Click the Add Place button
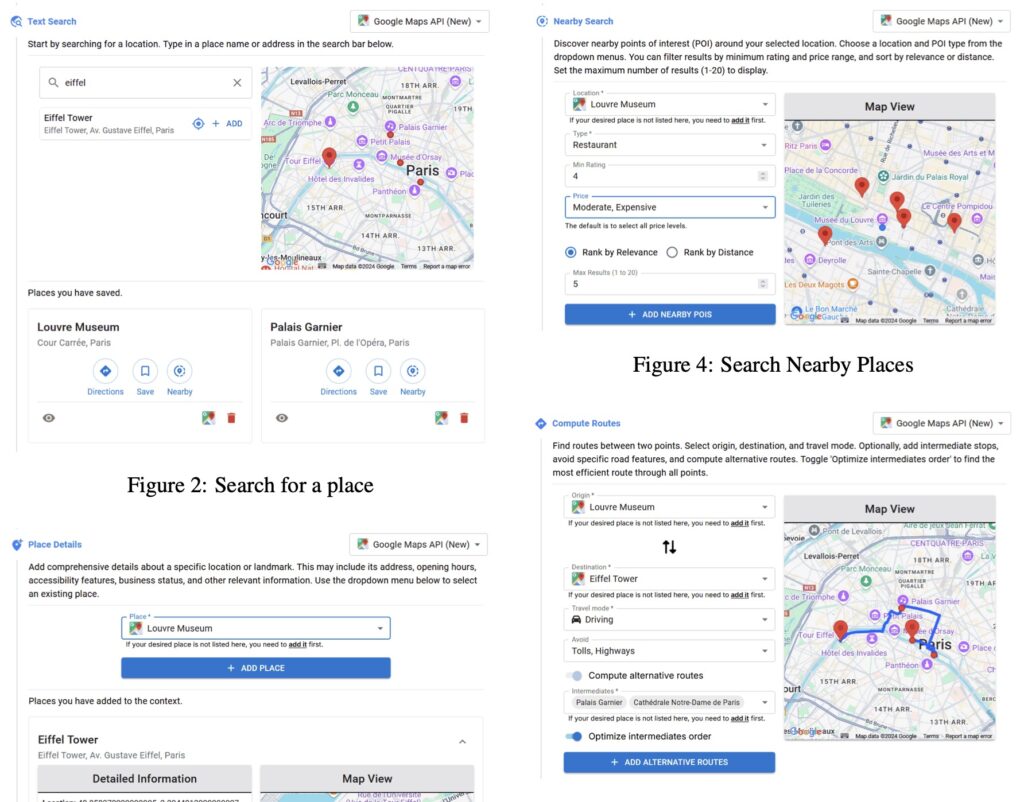This screenshot has width=1024, height=802. [256, 668]
